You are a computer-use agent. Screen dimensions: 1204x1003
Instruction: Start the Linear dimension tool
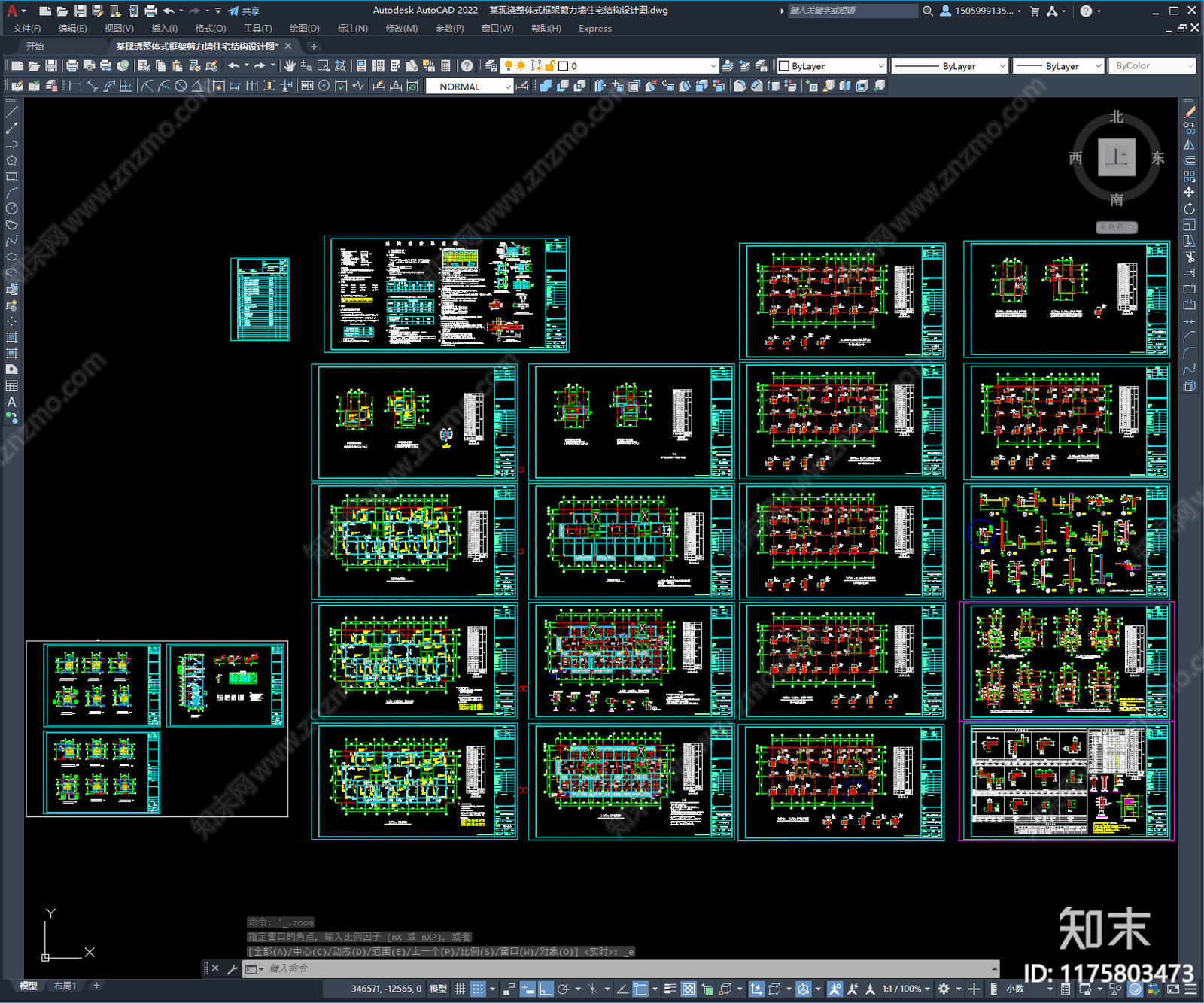75,86
